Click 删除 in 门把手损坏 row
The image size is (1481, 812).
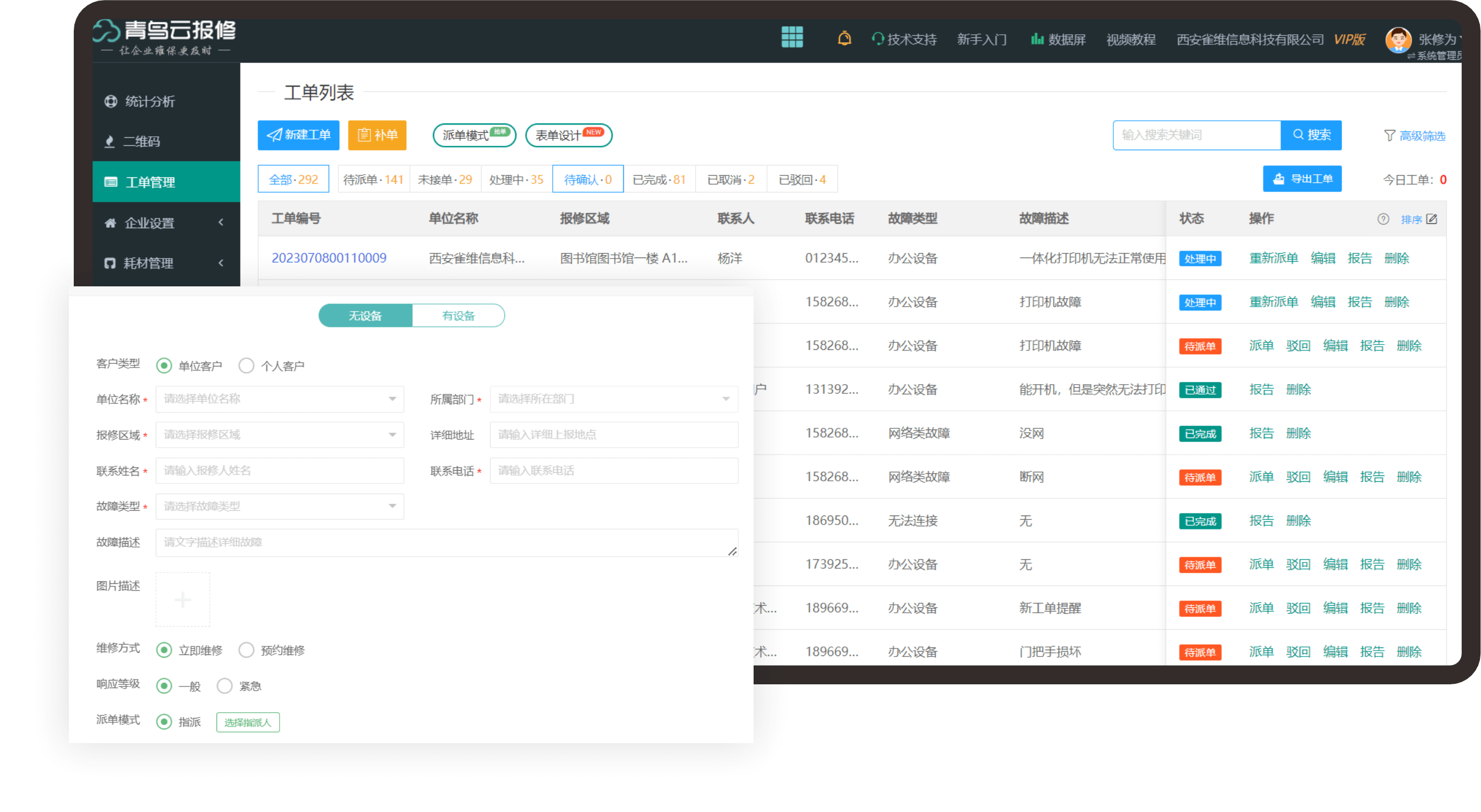[x=1409, y=651]
